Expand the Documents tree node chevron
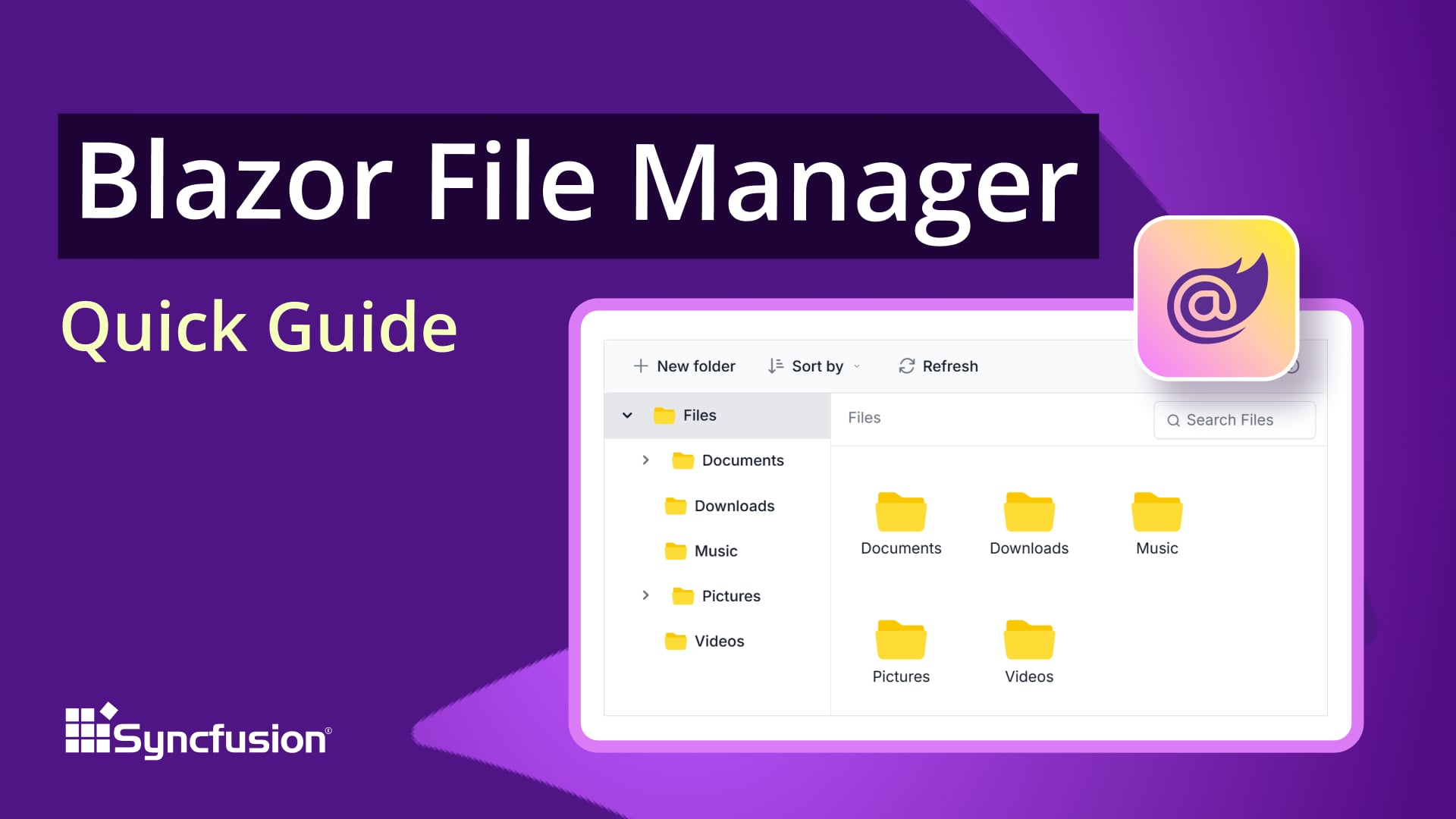Image resolution: width=1456 pixels, height=819 pixels. 645,460
